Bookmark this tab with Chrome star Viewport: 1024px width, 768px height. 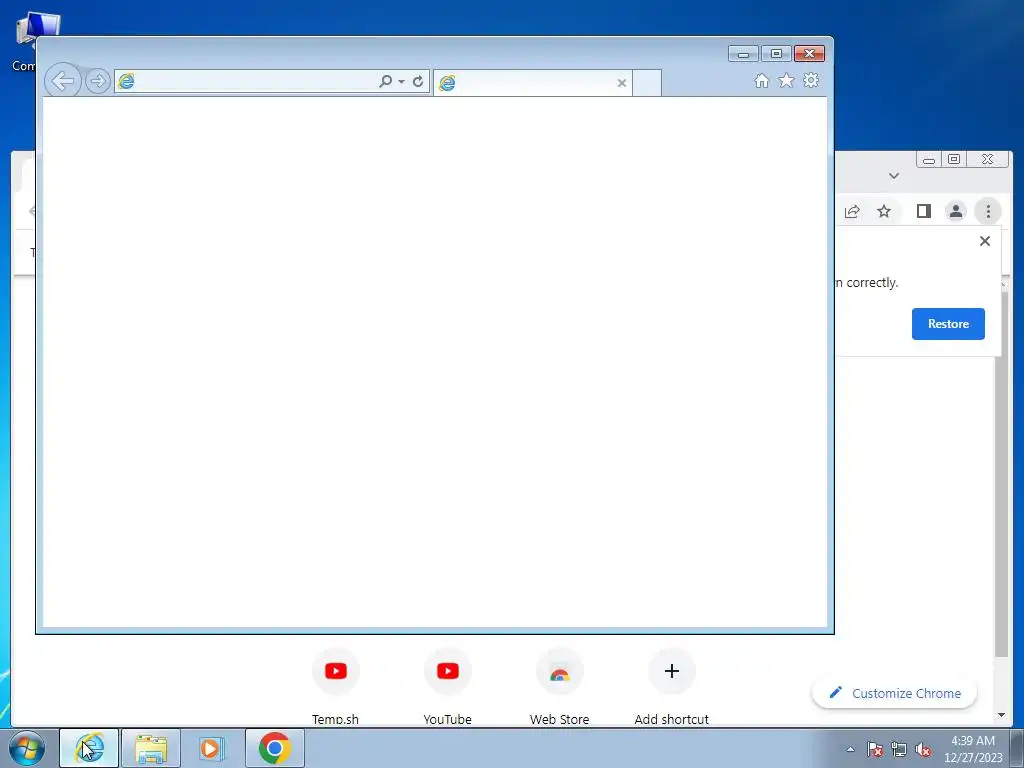(x=884, y=211)
